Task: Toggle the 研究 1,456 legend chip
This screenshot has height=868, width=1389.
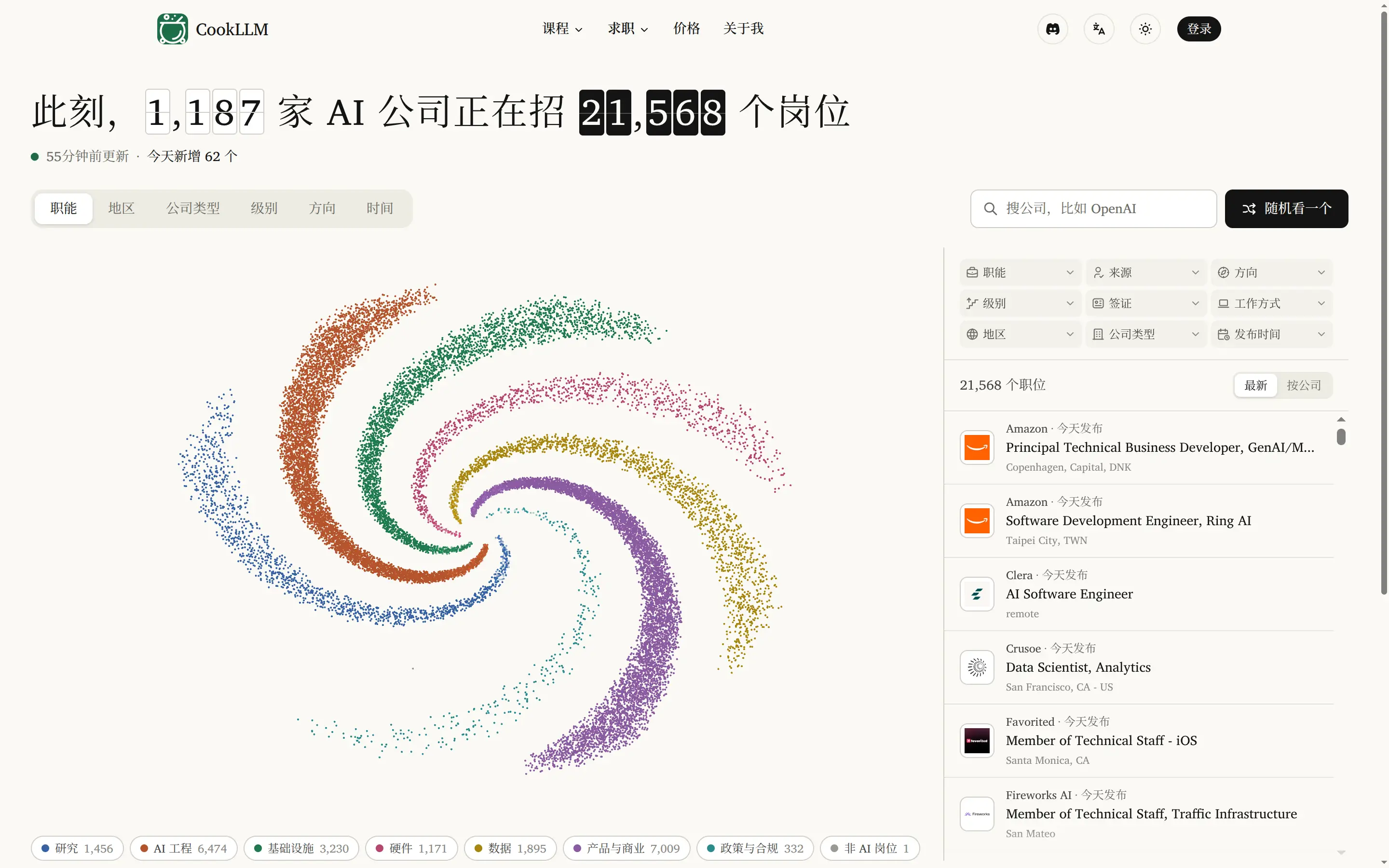Action: point(78,848)
